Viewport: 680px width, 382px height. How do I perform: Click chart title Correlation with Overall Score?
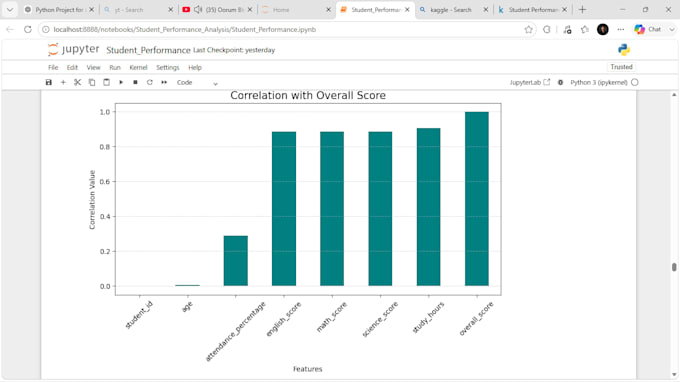[x=308, y=95]
